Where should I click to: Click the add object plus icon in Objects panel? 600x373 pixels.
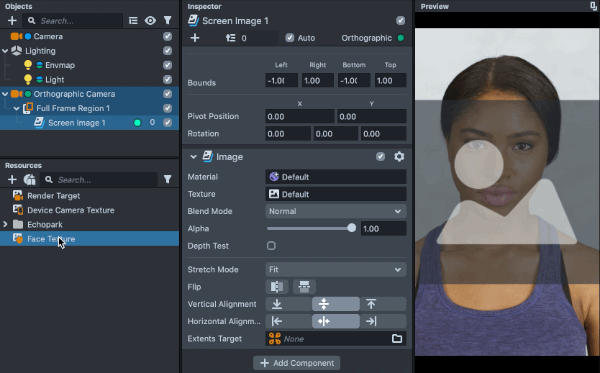point(12,21)
